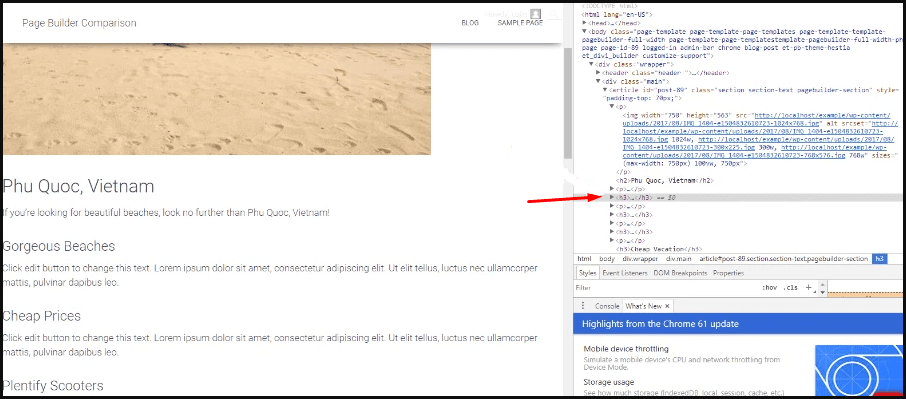The width and height of the screenshot is (906, 399).
Task: Collapse the body element node
Action: tap(584, 31)
